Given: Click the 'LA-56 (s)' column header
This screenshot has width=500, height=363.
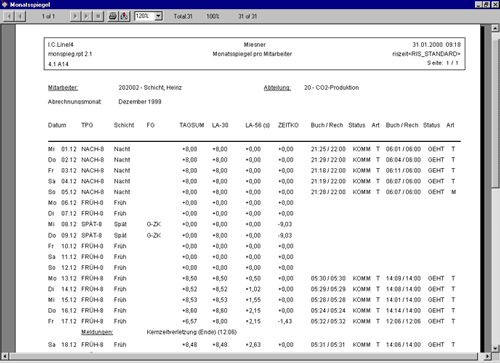Looking at the screenshot, I should coord(257,125).
